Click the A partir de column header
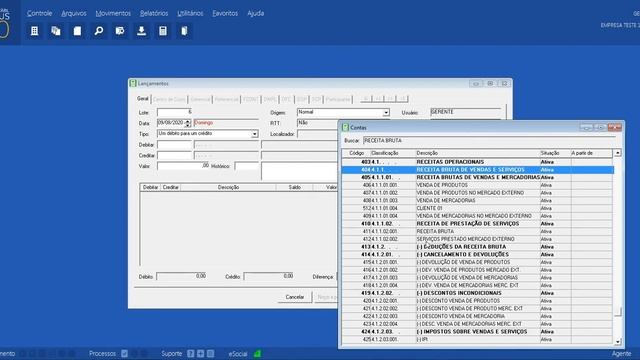The width and height of the screenshot is (640, 360). pyautogui.click(x=591, y=153)
